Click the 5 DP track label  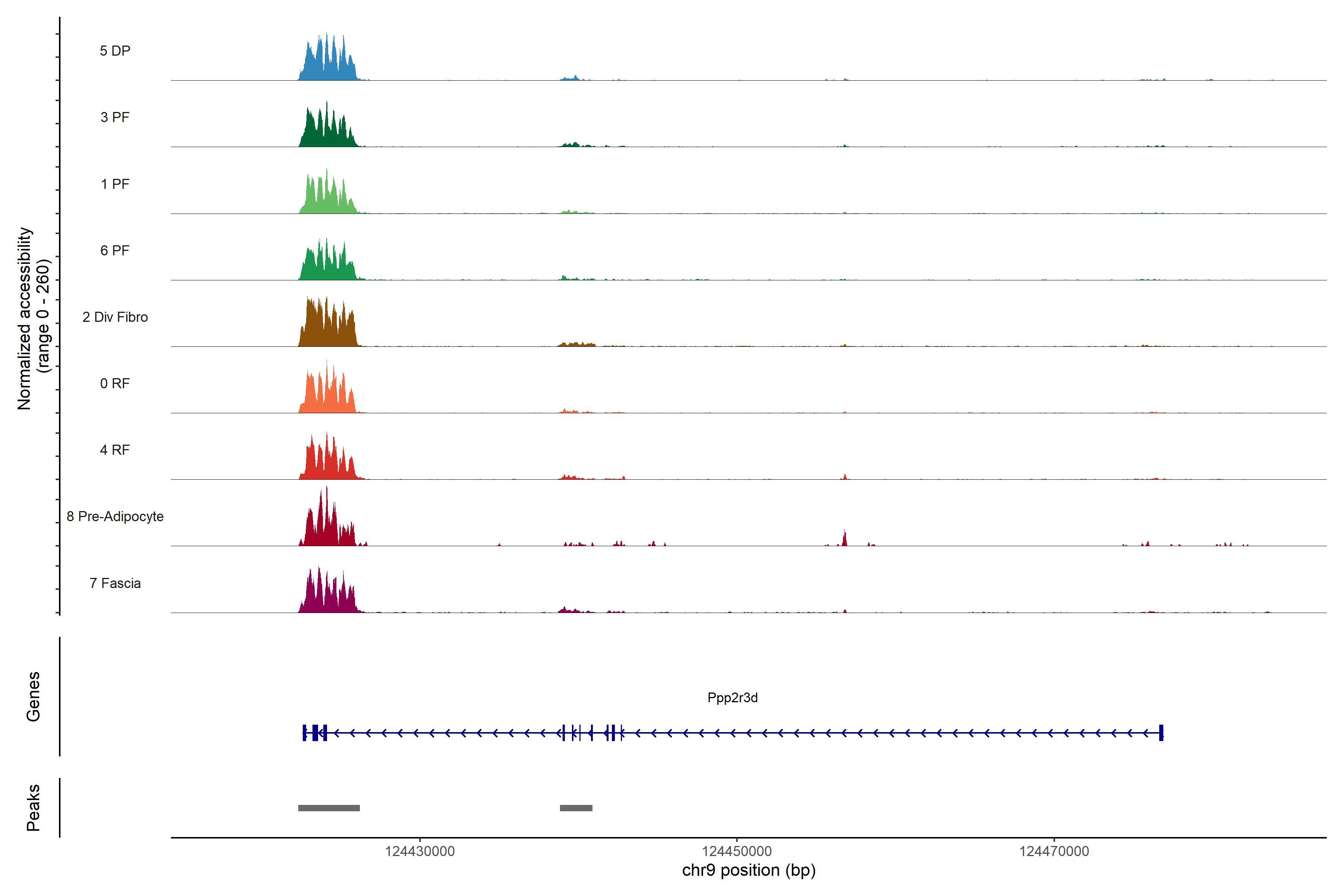point(115,51)
